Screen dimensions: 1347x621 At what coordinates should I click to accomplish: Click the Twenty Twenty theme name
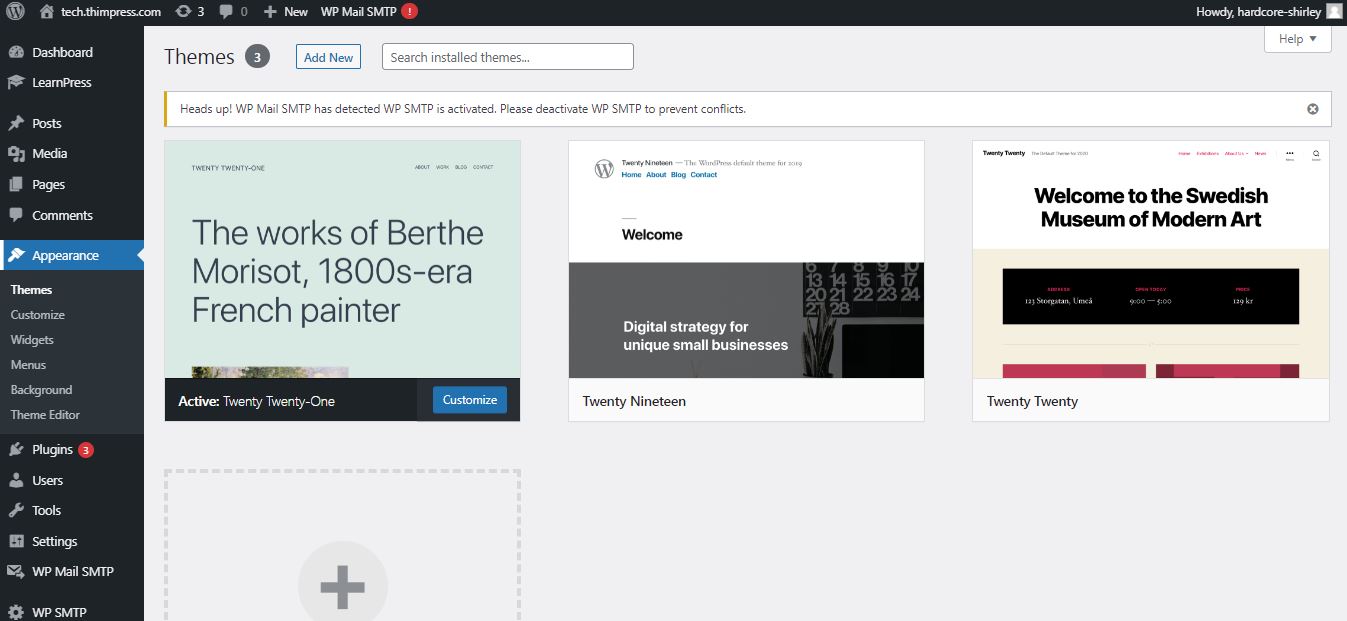[x=1032, y=401]
